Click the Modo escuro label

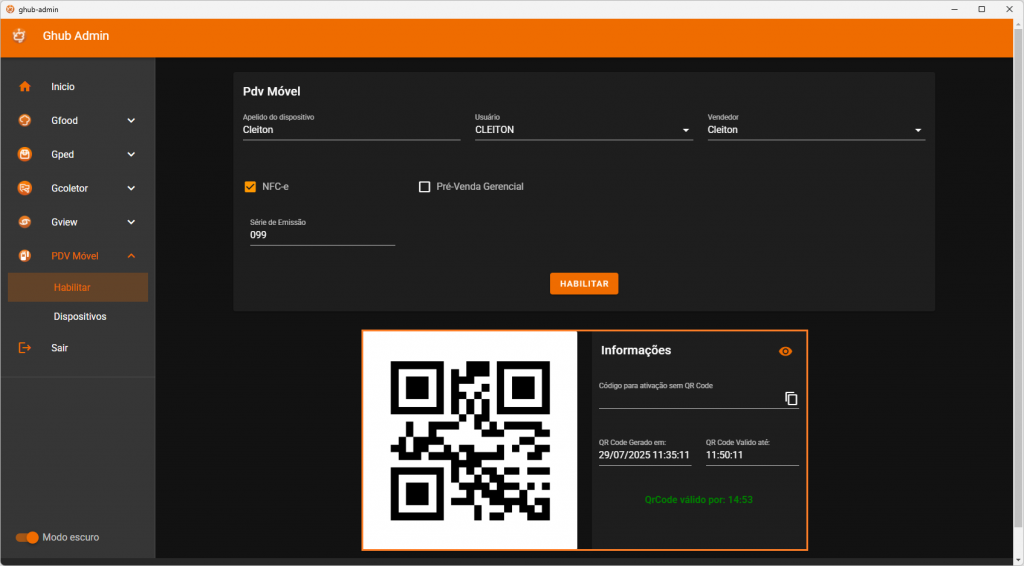pos(71,537)
